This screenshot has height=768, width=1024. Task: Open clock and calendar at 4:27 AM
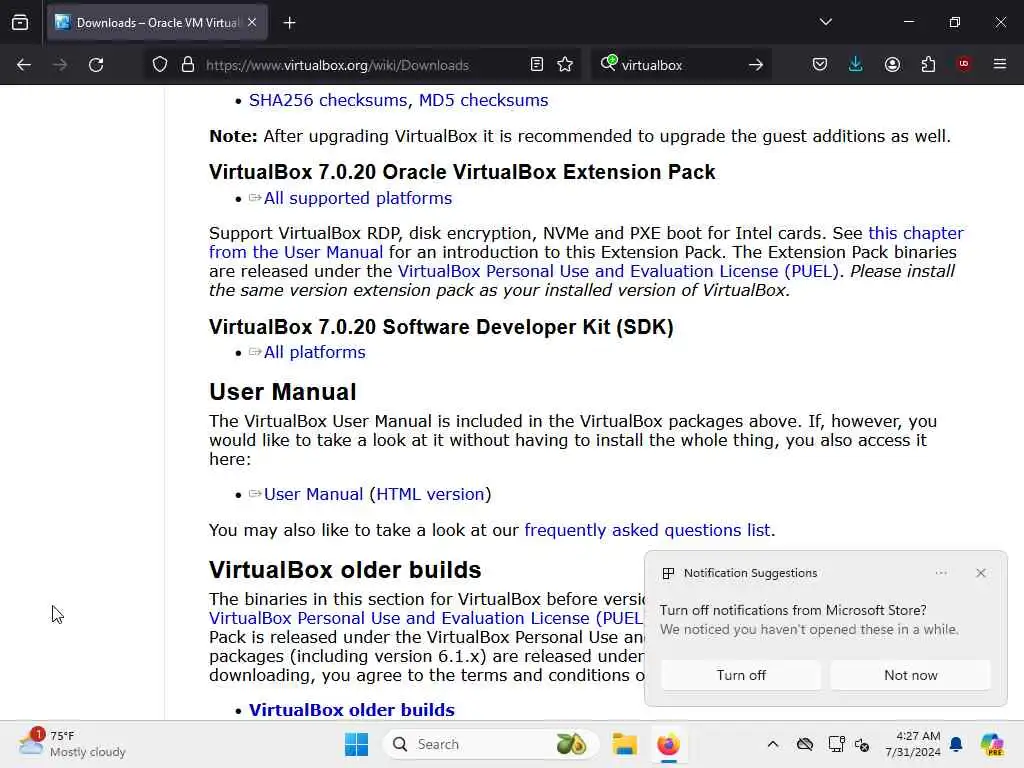click(x=913, y=744)
